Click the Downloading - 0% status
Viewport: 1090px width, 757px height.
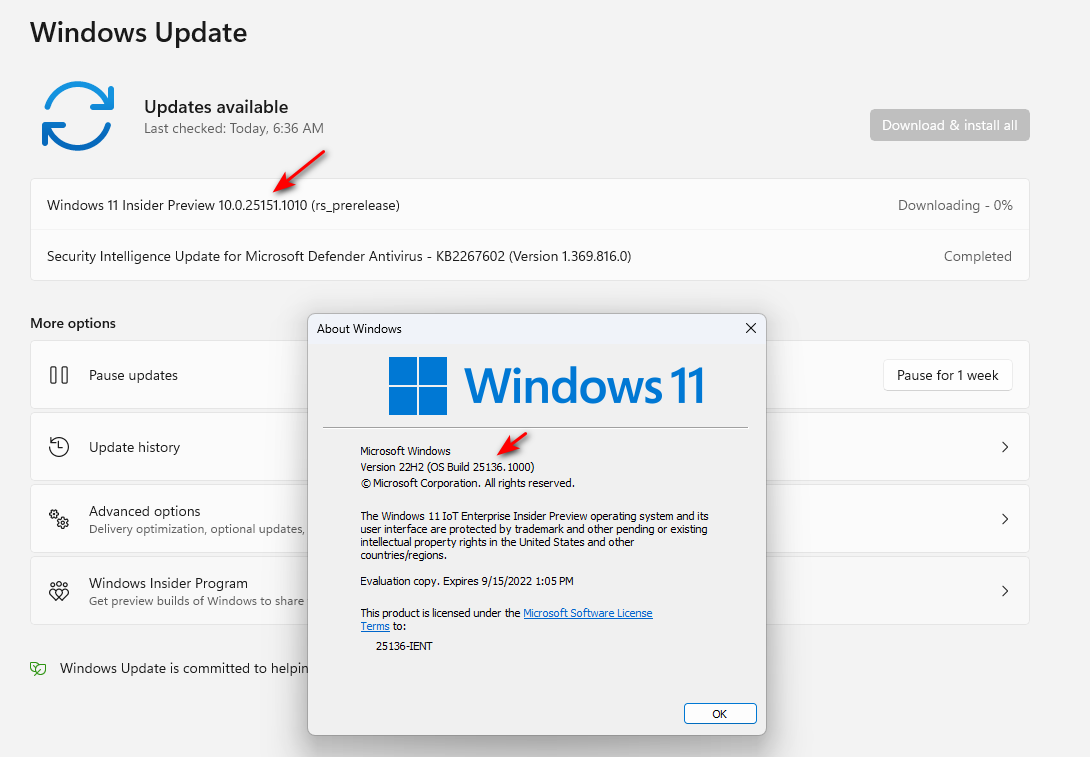tap(955, 205)
